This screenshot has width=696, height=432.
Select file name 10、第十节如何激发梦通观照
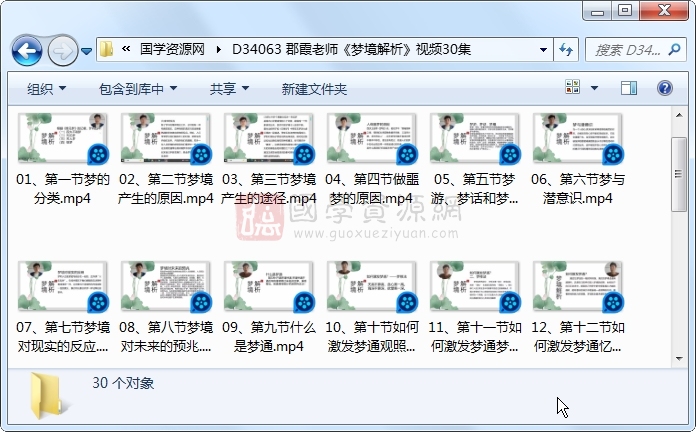pos(372,337)
